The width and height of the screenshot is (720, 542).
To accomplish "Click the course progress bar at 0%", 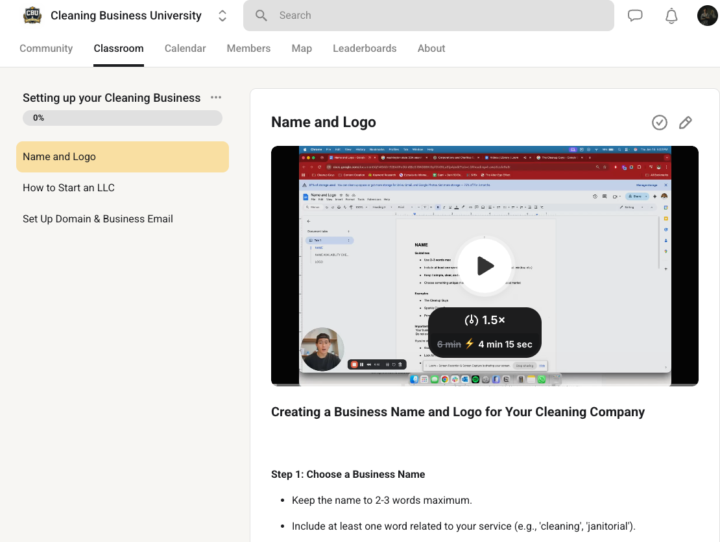I will pyautogui.click(x=122, y=118).
